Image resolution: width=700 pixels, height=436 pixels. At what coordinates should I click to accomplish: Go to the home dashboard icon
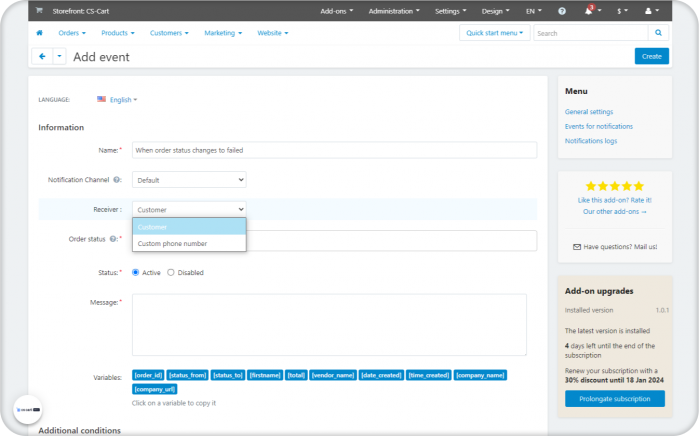point(39,33)
